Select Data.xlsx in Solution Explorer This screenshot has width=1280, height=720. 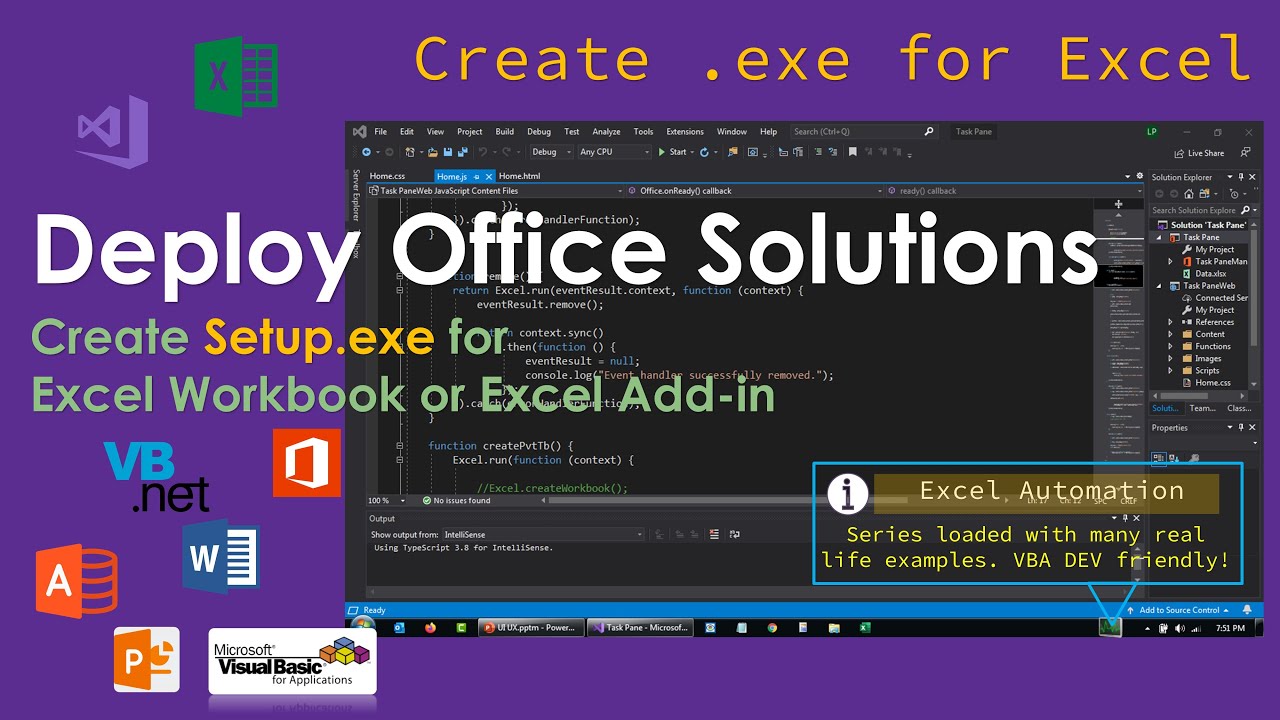pos(1204,274)
